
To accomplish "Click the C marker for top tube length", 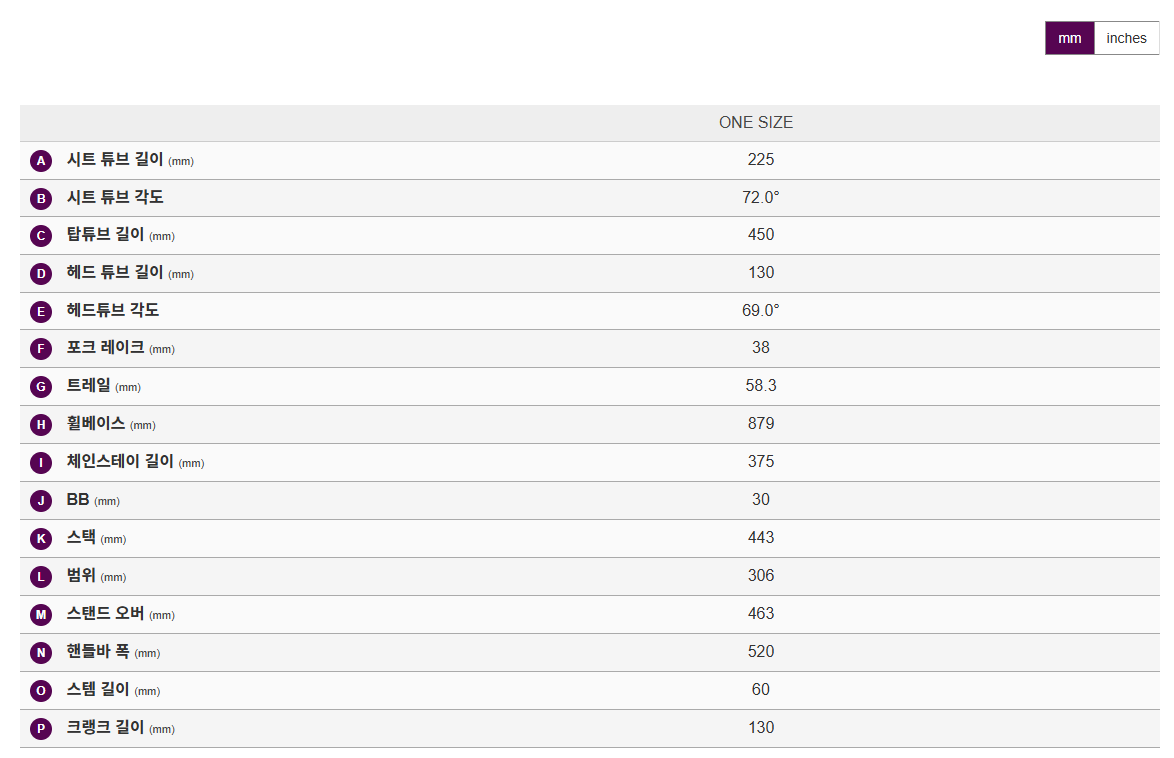I will (41, 236).
